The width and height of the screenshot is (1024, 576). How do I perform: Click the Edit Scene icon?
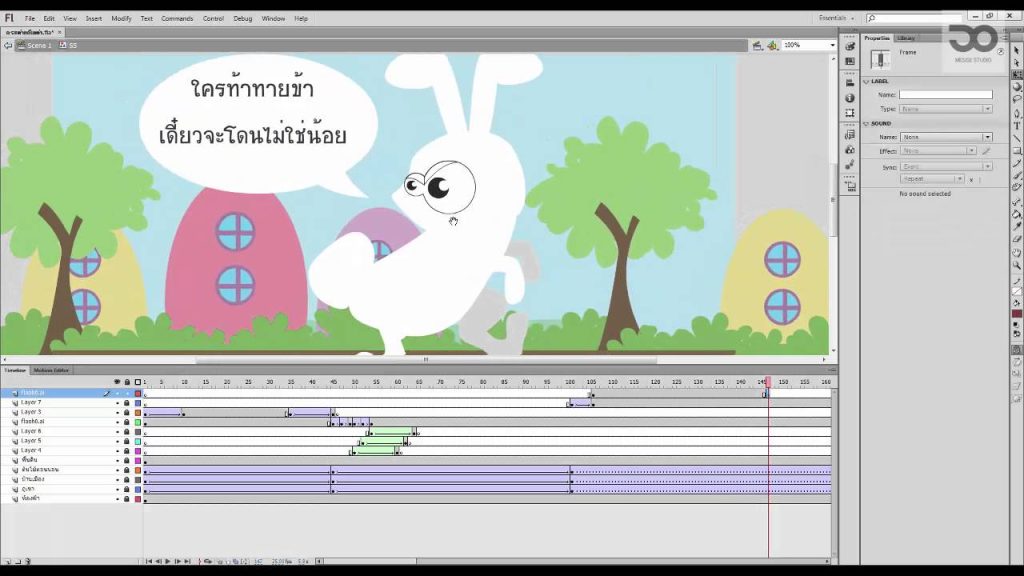click(x=757, y=45)
